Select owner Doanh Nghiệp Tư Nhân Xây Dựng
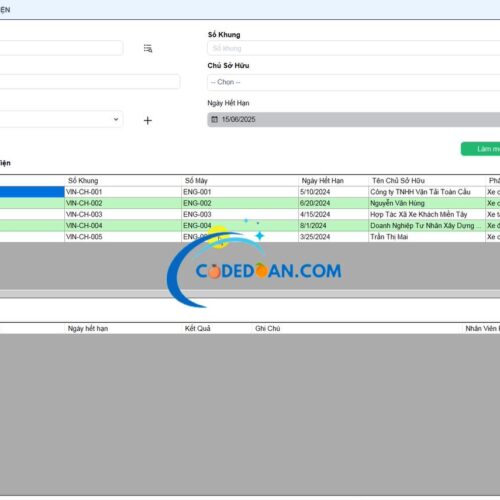 pos(427,226)
